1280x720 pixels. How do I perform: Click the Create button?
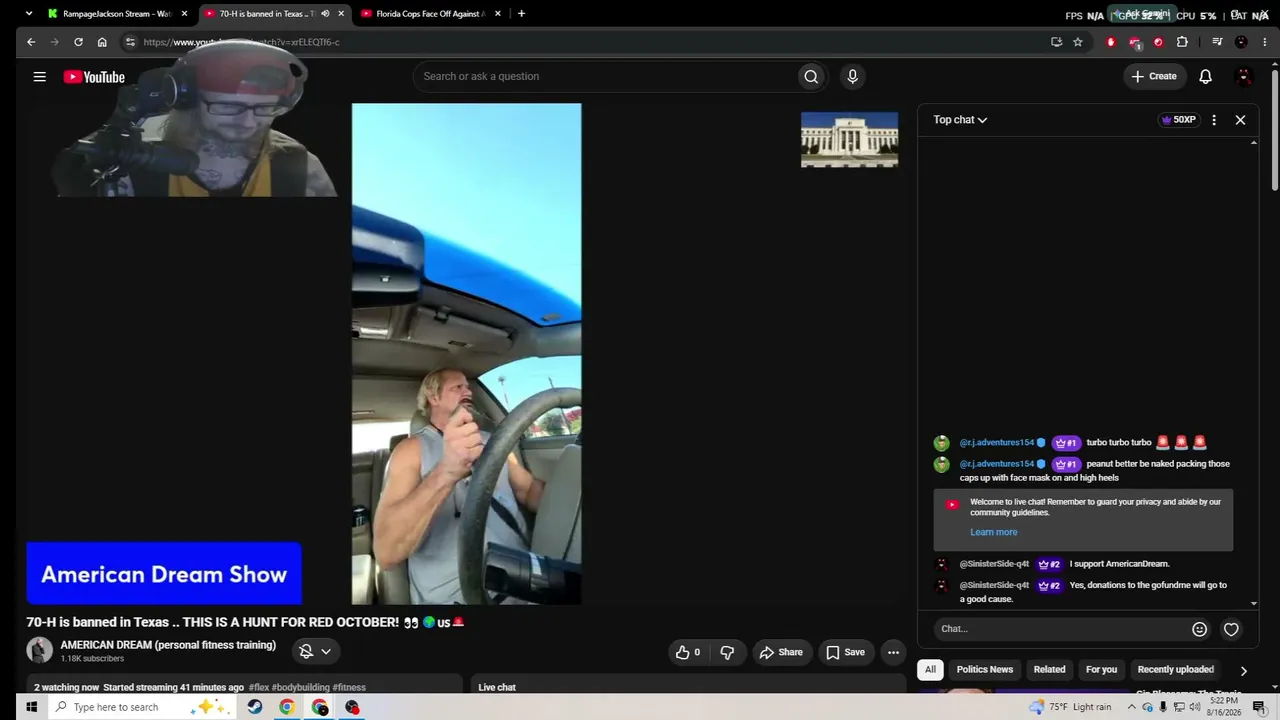1154,77
